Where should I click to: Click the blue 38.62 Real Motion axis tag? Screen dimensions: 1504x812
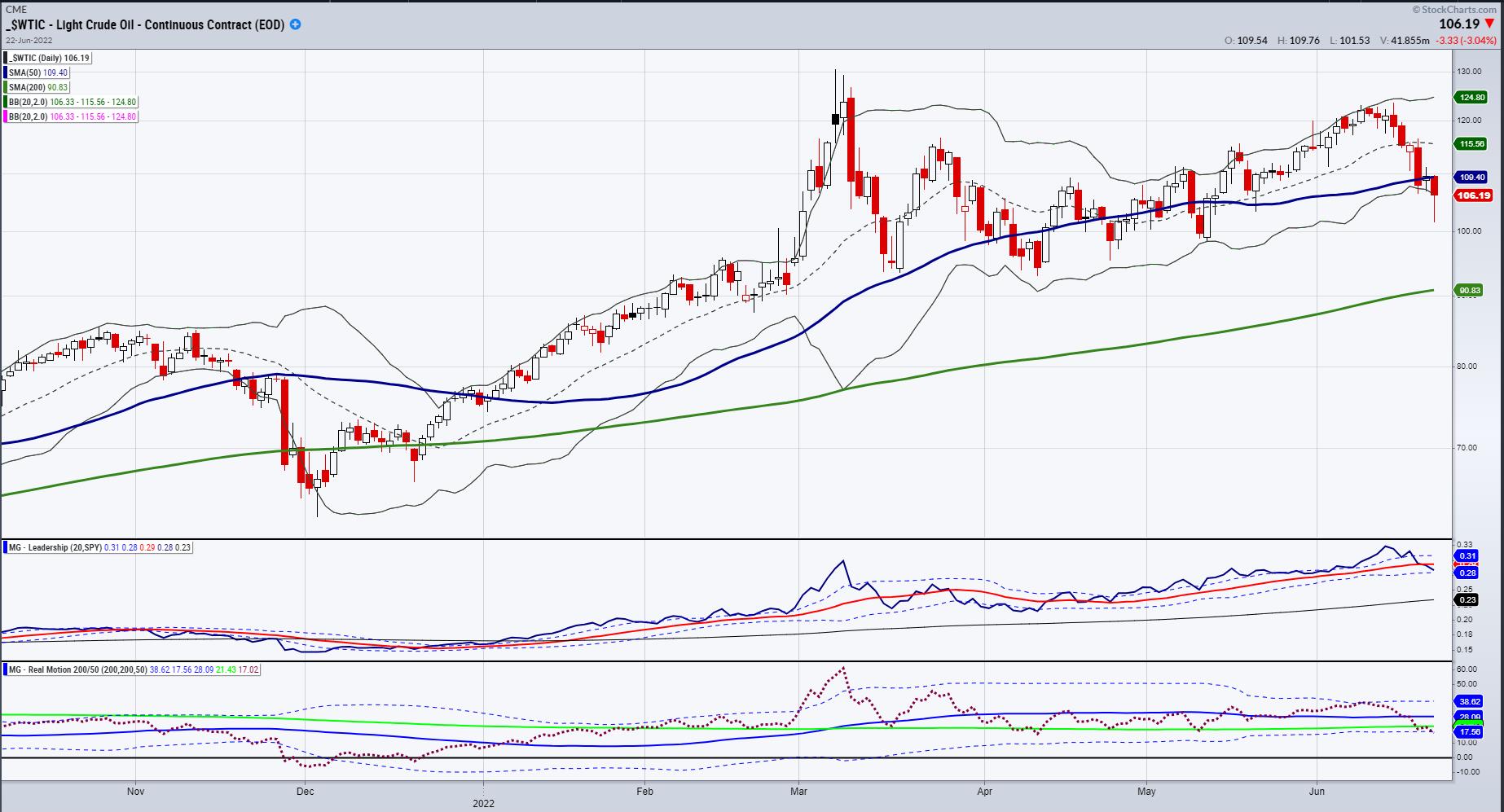[x=1469, y=700]
